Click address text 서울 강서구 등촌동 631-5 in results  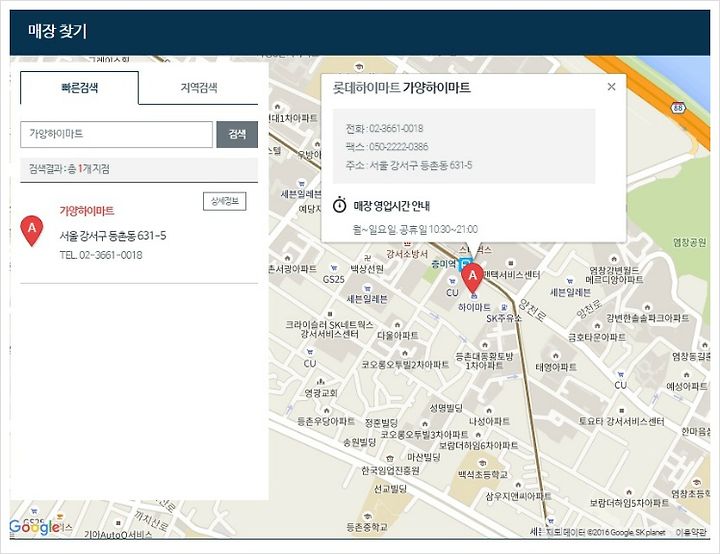pyautogui.click(x=113, y=236)
